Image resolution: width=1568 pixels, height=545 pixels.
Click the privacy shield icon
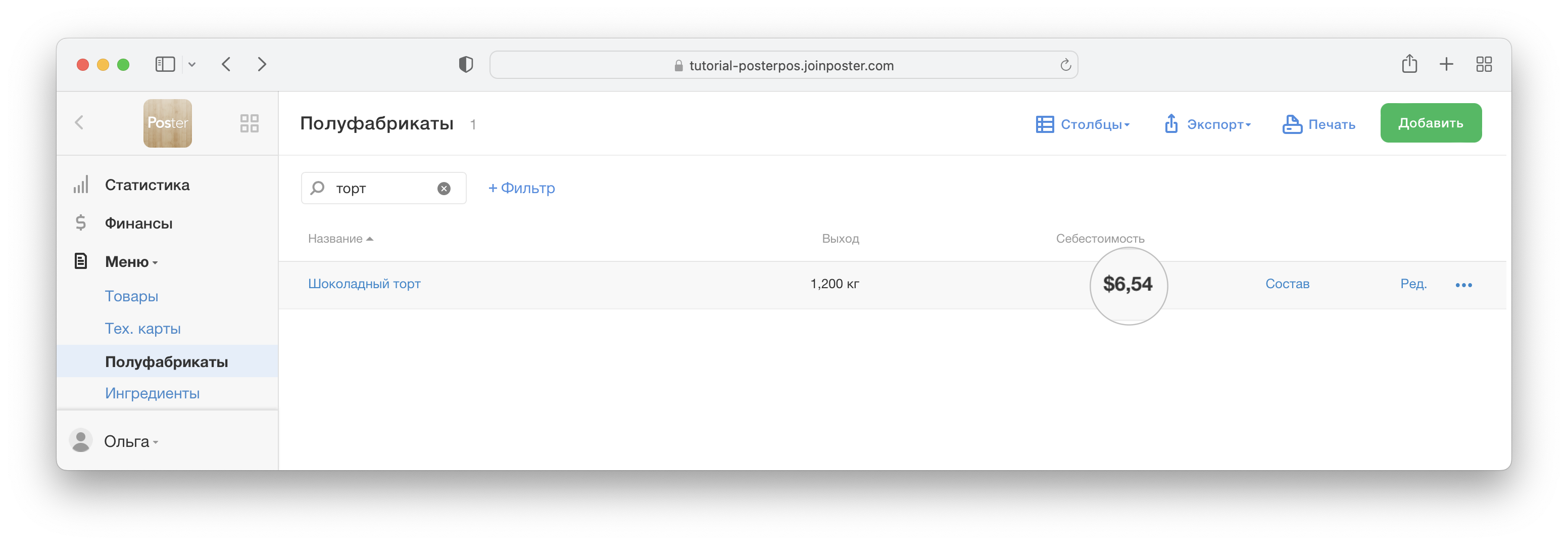click(466, 65)
